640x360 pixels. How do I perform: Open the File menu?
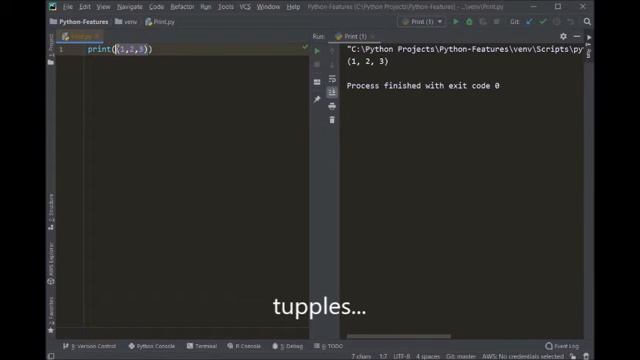point(68,7)
